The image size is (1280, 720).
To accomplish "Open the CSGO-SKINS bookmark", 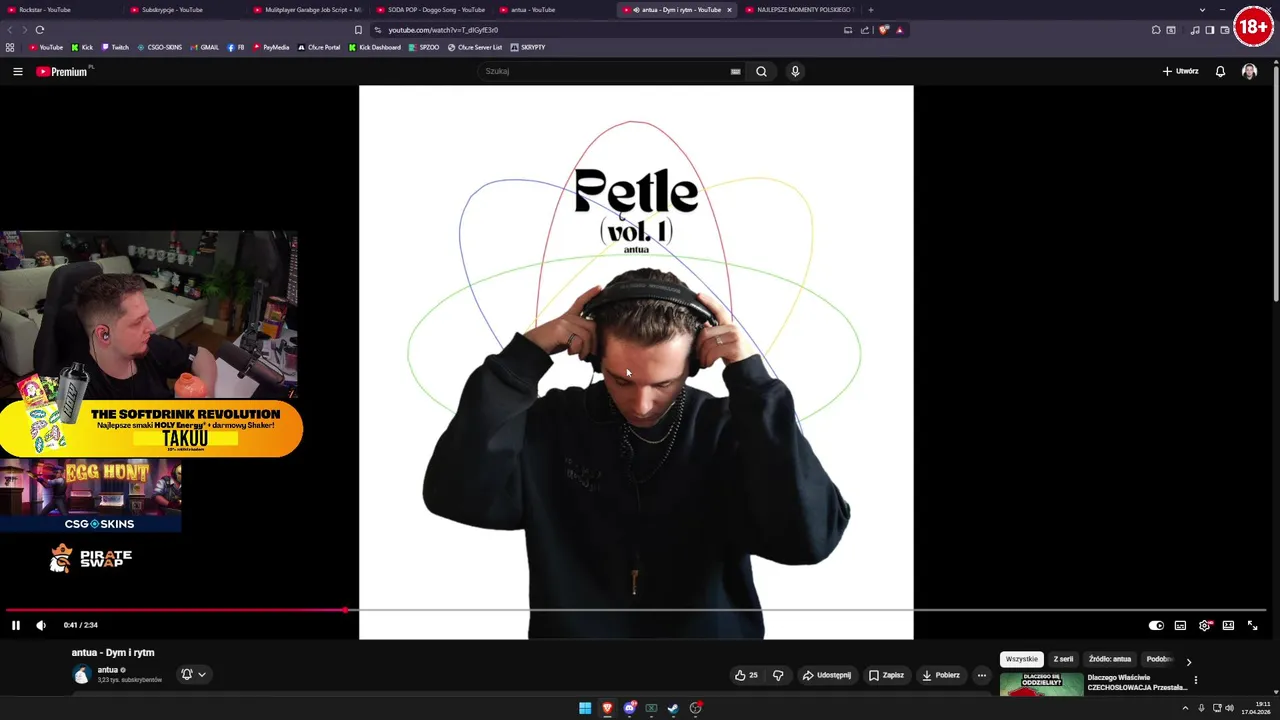I will [x=160, y=47].
